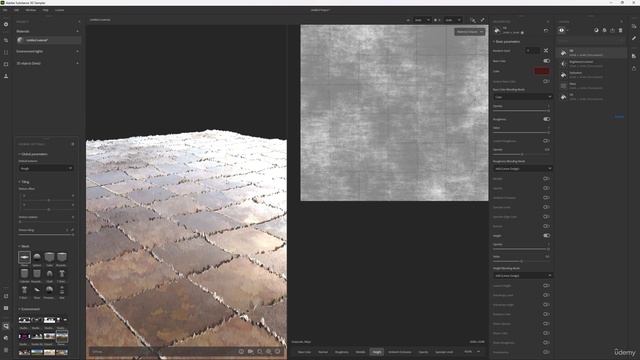Open the default behavior dropdown under Global parameters
The width and height of the screenshot is (640, 360).
[x=46, y=168]
